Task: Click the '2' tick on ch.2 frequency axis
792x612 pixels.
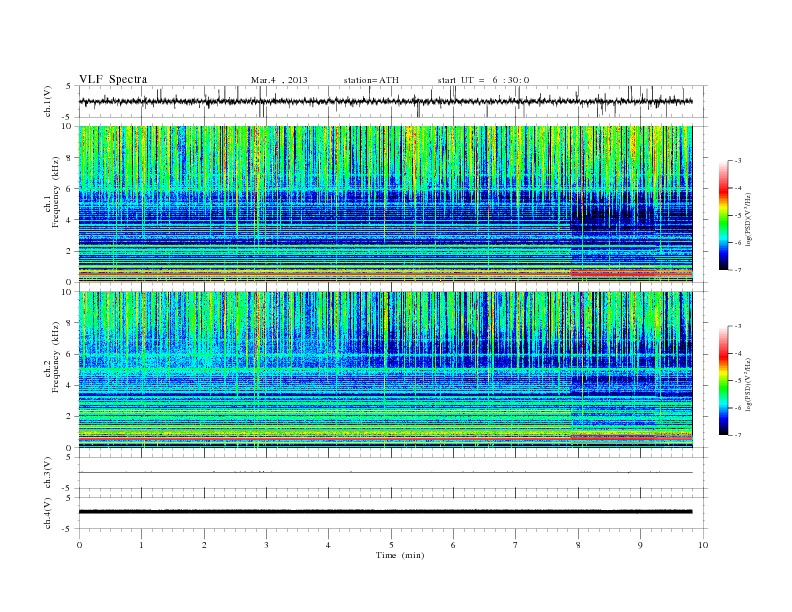Action: (x=69, y=417)
